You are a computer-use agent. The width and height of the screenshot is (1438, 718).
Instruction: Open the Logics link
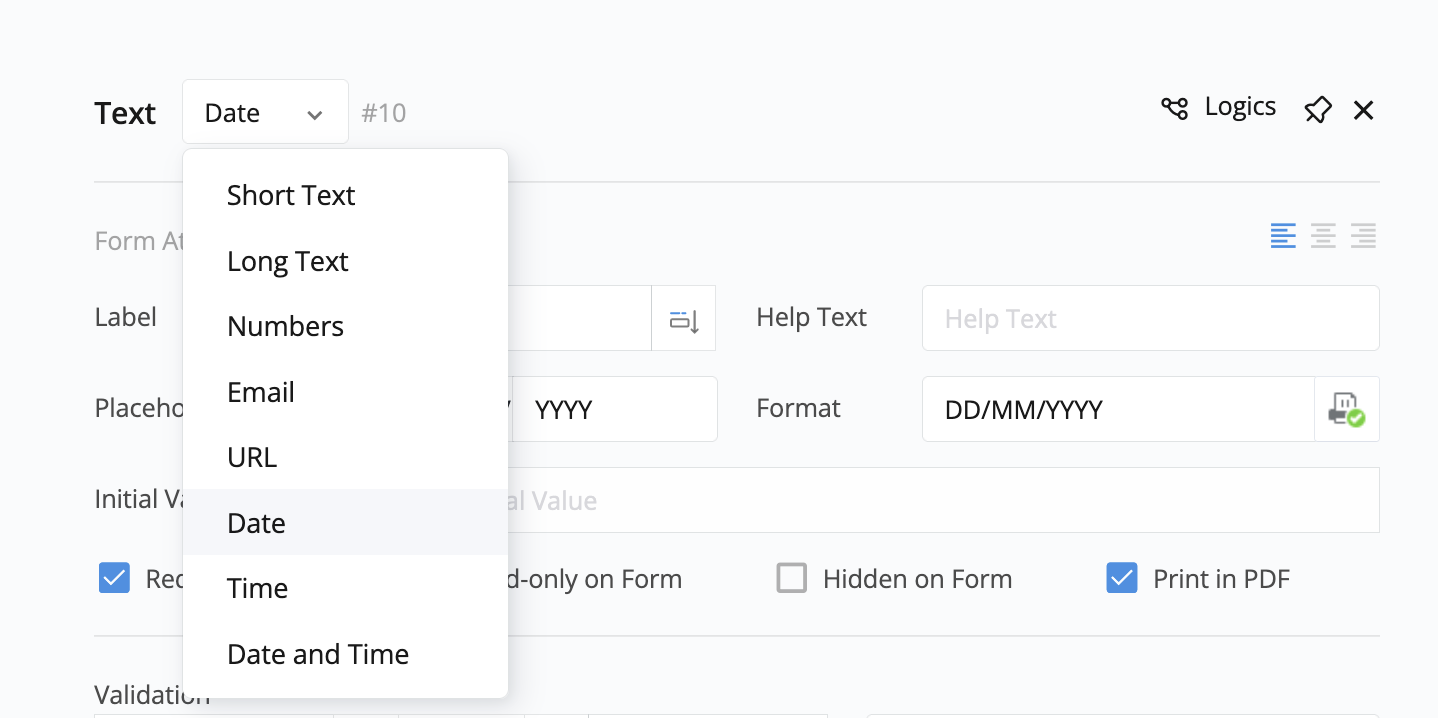pos(1240,107)
